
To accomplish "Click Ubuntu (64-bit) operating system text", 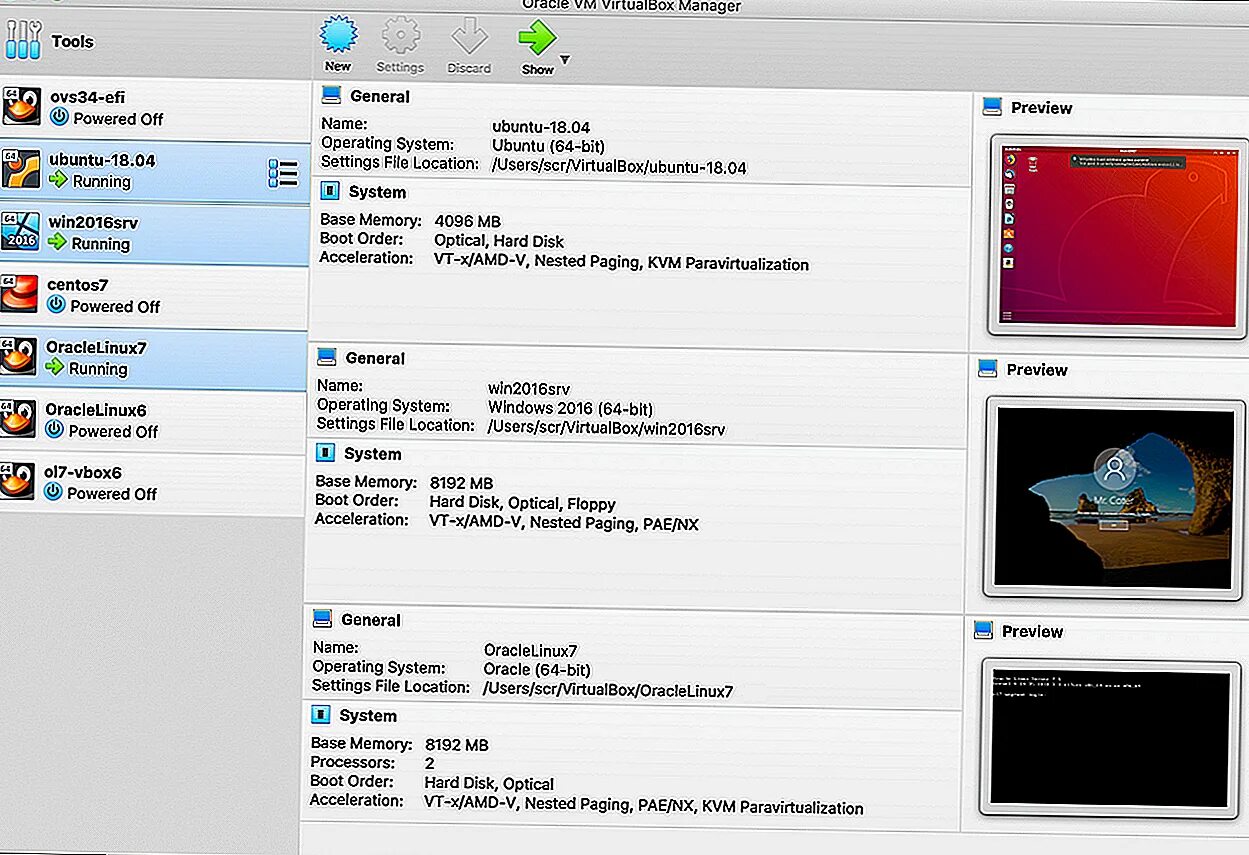I will point(548,146).
